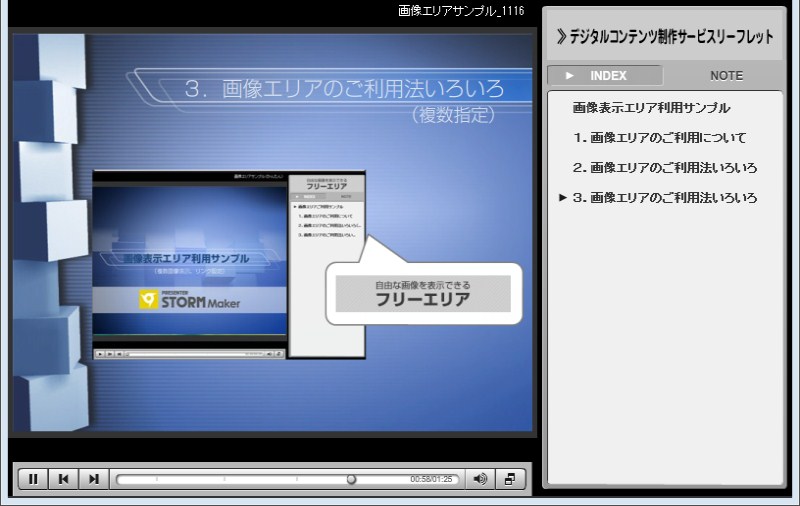The image size is (800, 506).
Task: Pause the presentation playback
Action: (x=33, y=479)
